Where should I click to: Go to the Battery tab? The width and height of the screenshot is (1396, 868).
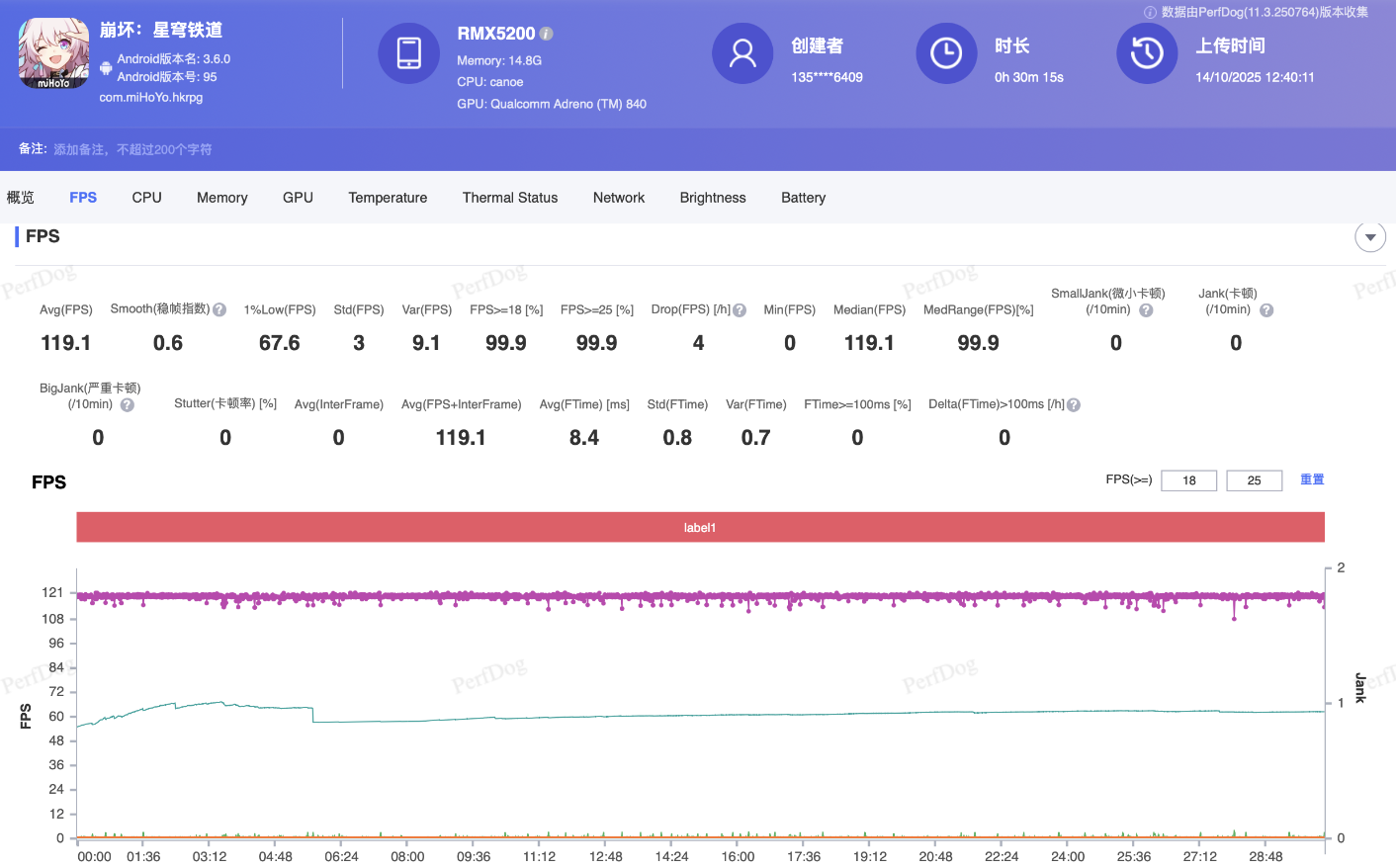(803, 198)
